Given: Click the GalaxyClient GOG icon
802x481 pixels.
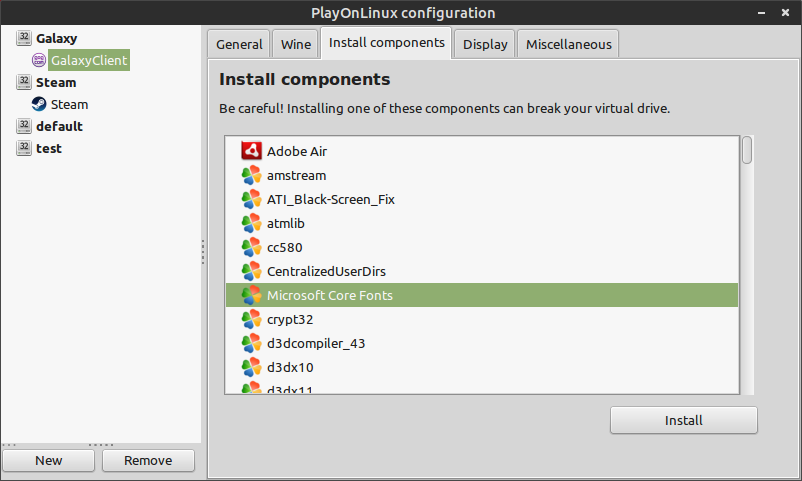Looking at the screenshot, I should [x=39, y=60].
